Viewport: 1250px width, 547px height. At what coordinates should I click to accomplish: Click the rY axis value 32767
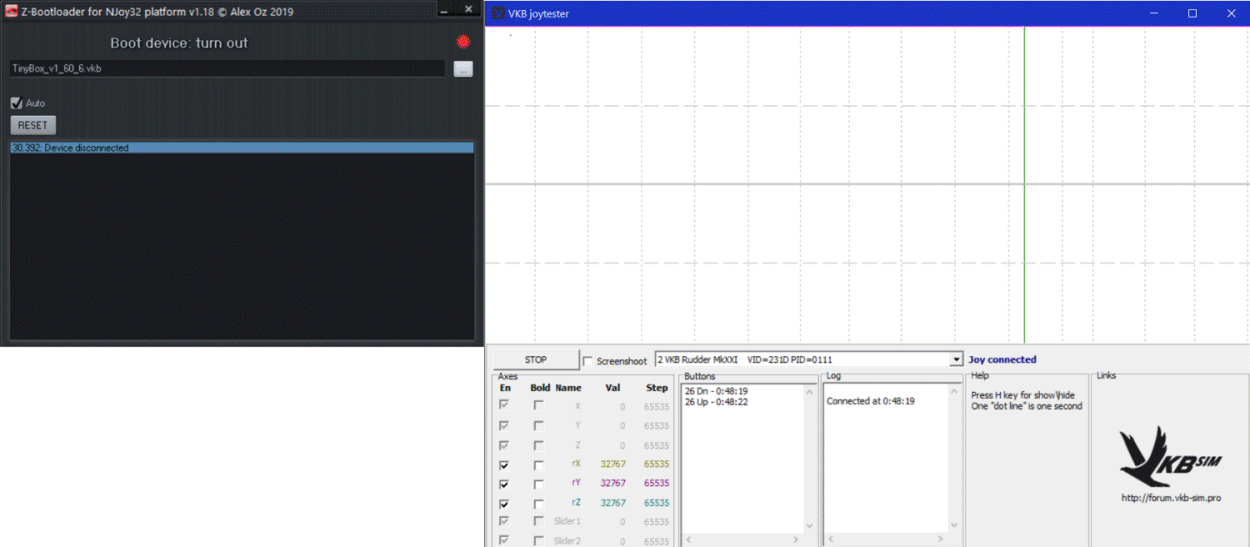pyautogui.click(x=613, y=484)
